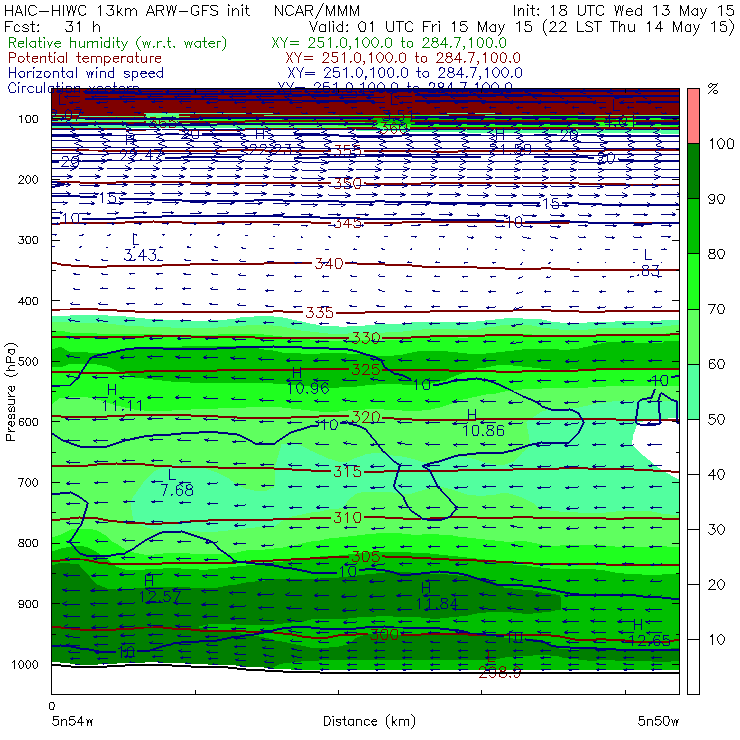Screen dimensions: 740x740
Task: Click the 'Pressure (hPa)' vertical axis title
Action: [10, 392]
